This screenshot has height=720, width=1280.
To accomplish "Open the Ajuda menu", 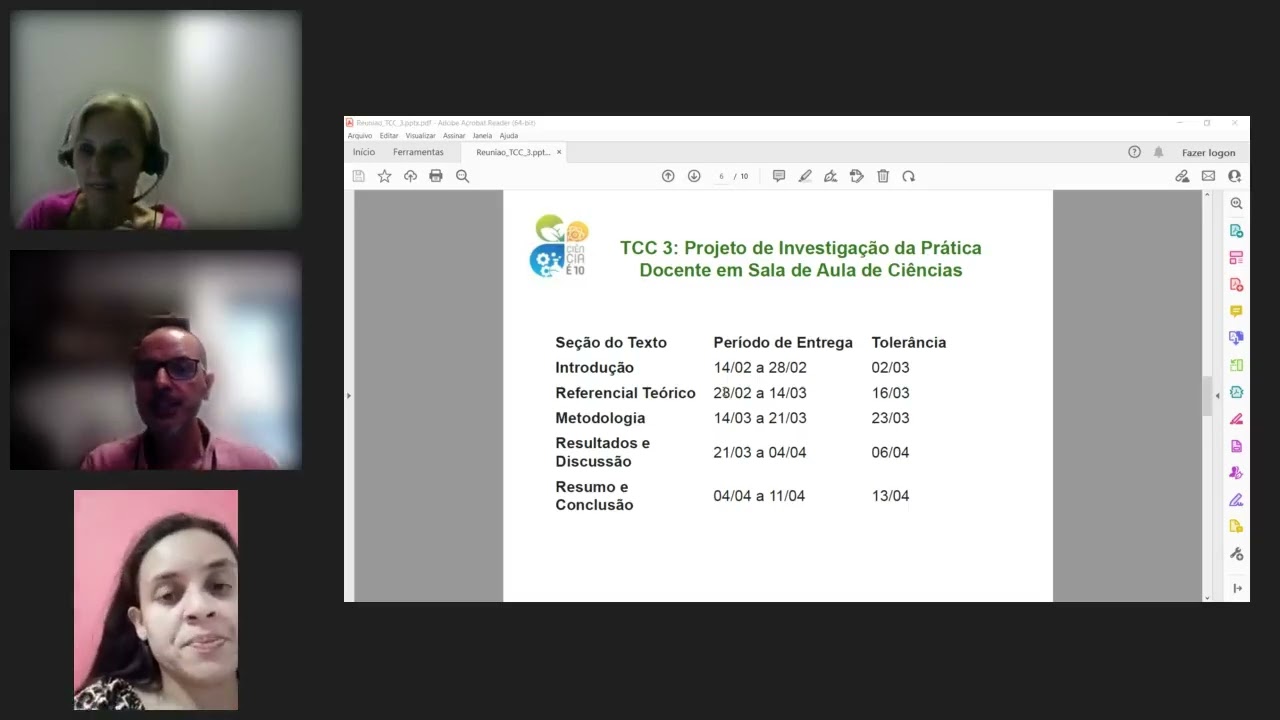I will 509,135.
